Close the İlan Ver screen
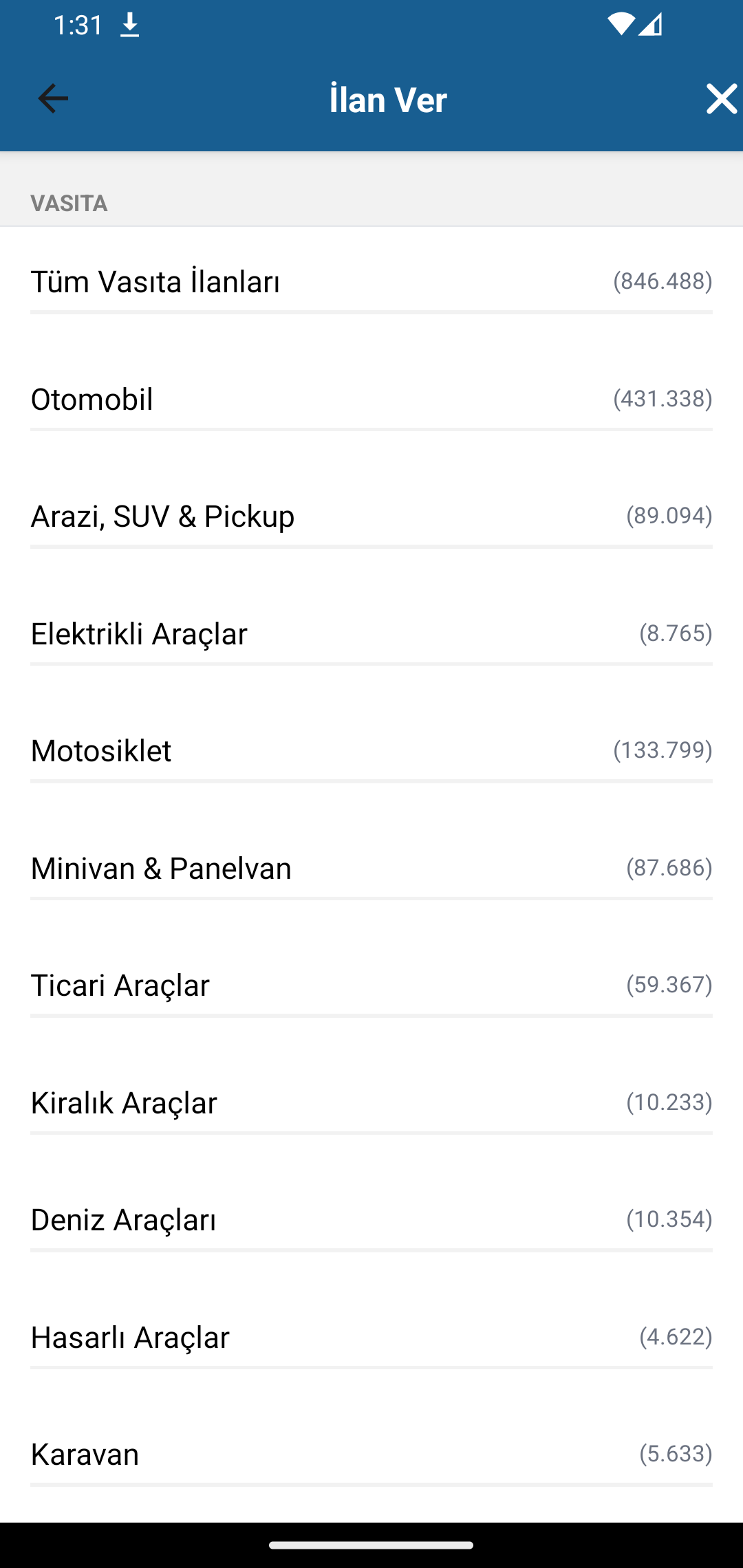Image resolution: width=743 pixels, height=1568 pixels. 721,99
